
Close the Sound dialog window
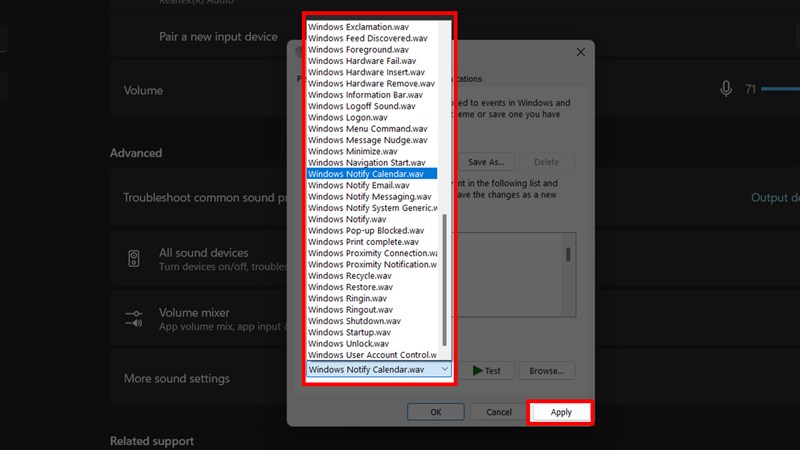pyautogui.click(x=581, y=52)
